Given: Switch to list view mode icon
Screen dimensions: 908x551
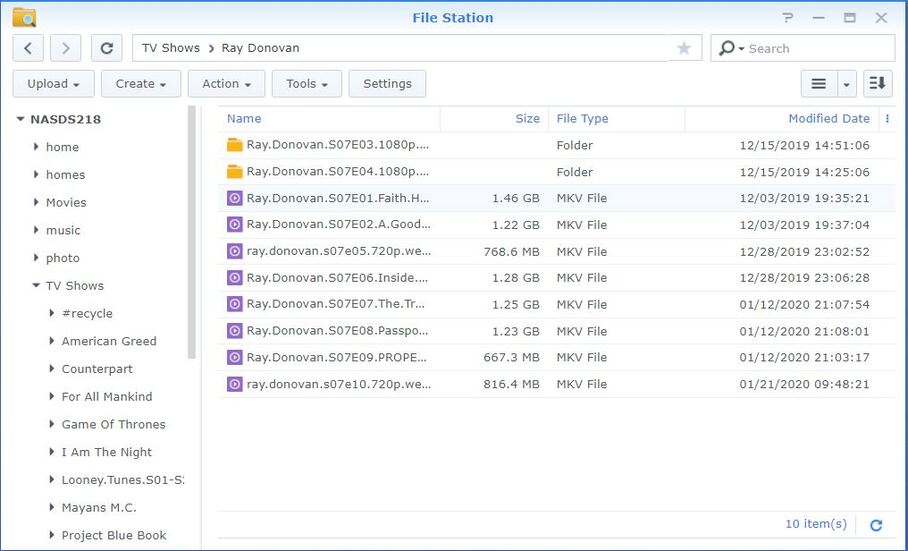Looking at the screenshot, I should click(x=819, y=84).
